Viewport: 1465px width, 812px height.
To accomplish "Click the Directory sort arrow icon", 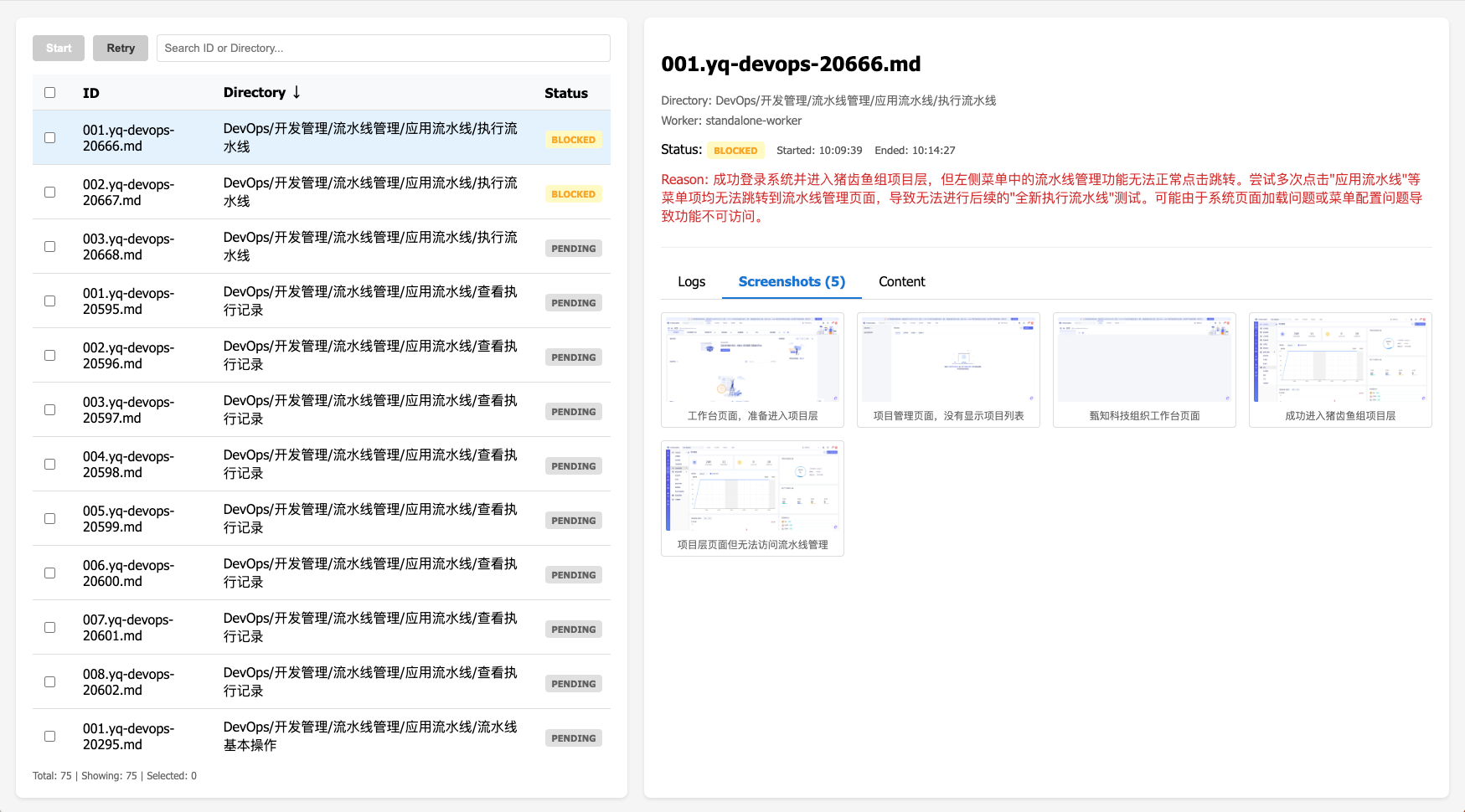I will click(297, 92).
